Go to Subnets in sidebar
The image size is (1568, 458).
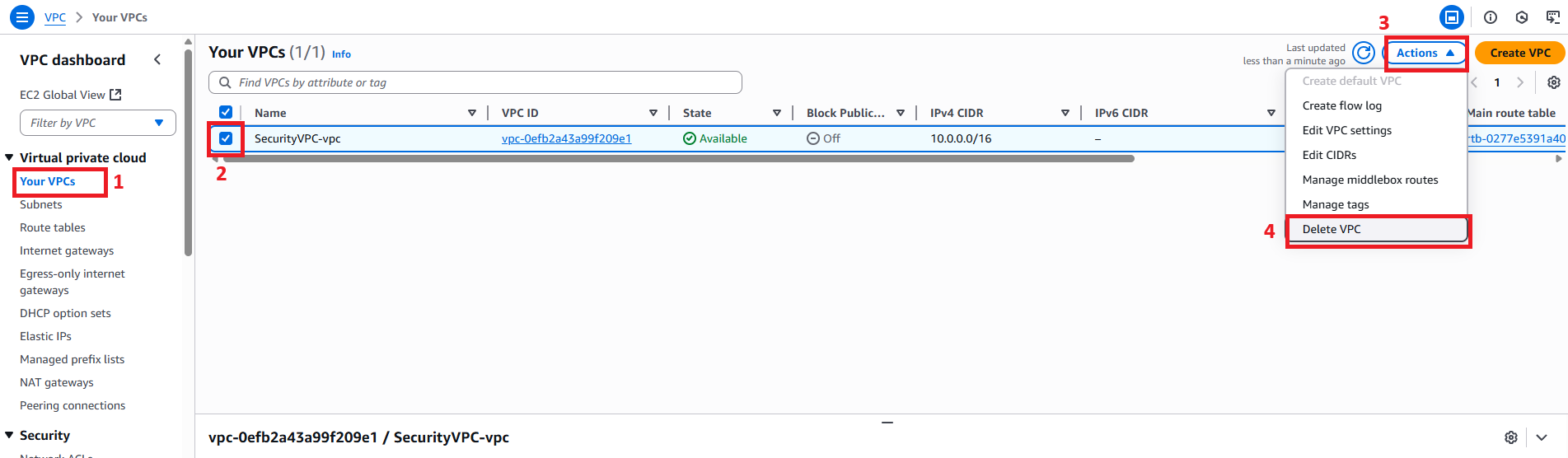click(41, 204)
